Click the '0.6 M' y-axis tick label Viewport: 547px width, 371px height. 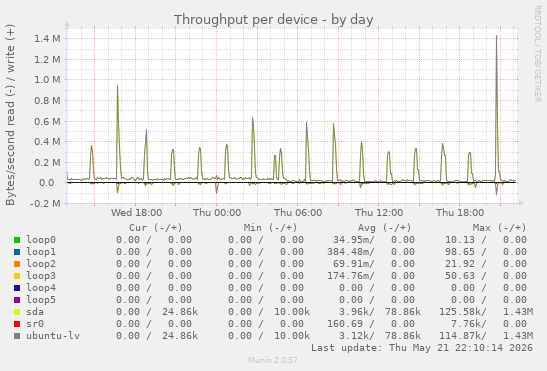pos(47,121)
